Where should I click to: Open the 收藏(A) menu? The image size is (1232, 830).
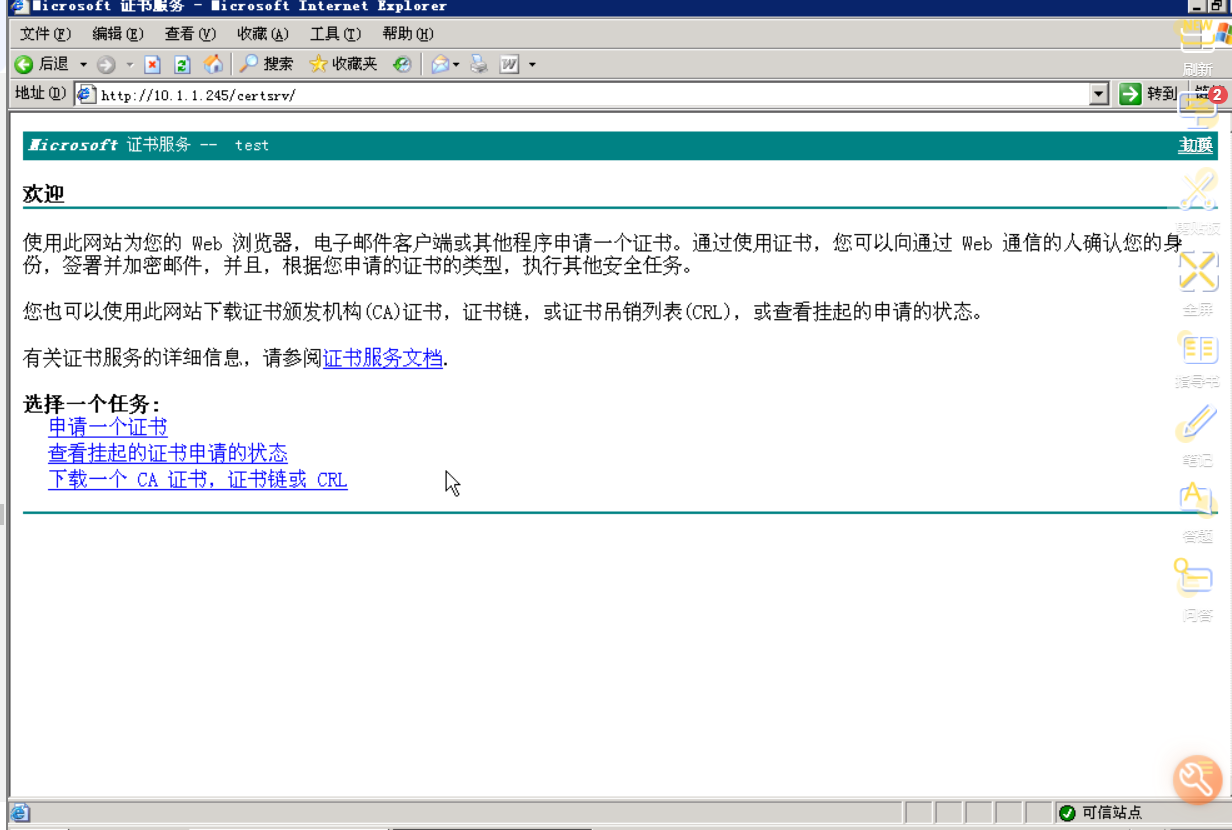click(262, 34)
